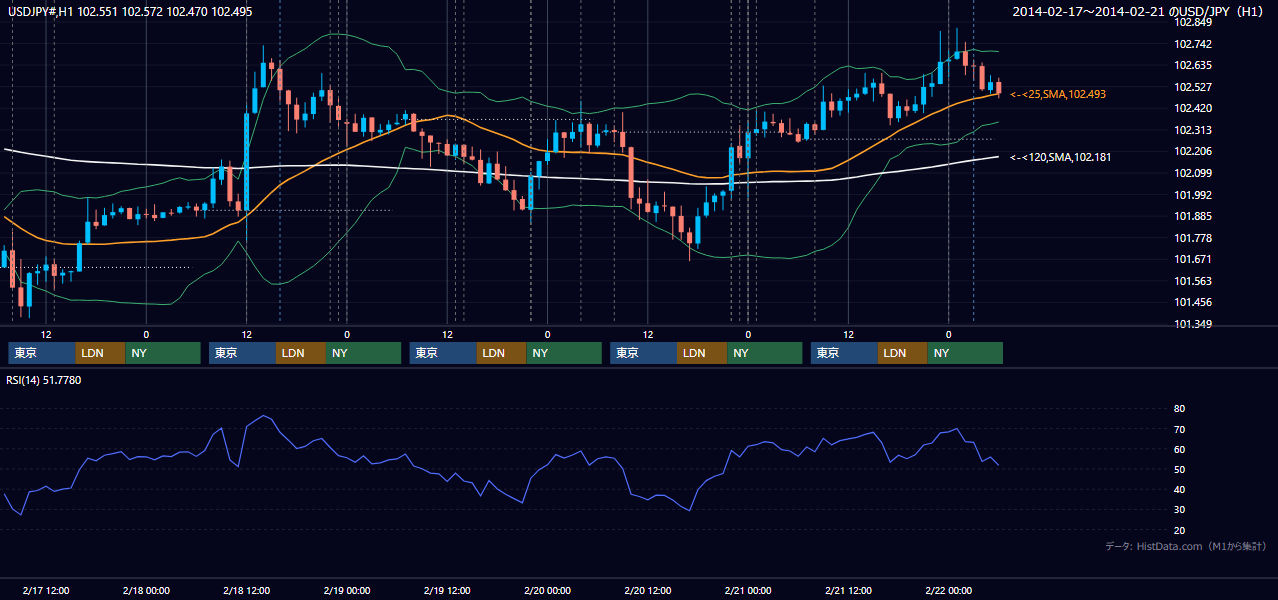This screenshot has width=1278, height=600.
Task: Click price axis value 102.206
Action: point(1193,151)
